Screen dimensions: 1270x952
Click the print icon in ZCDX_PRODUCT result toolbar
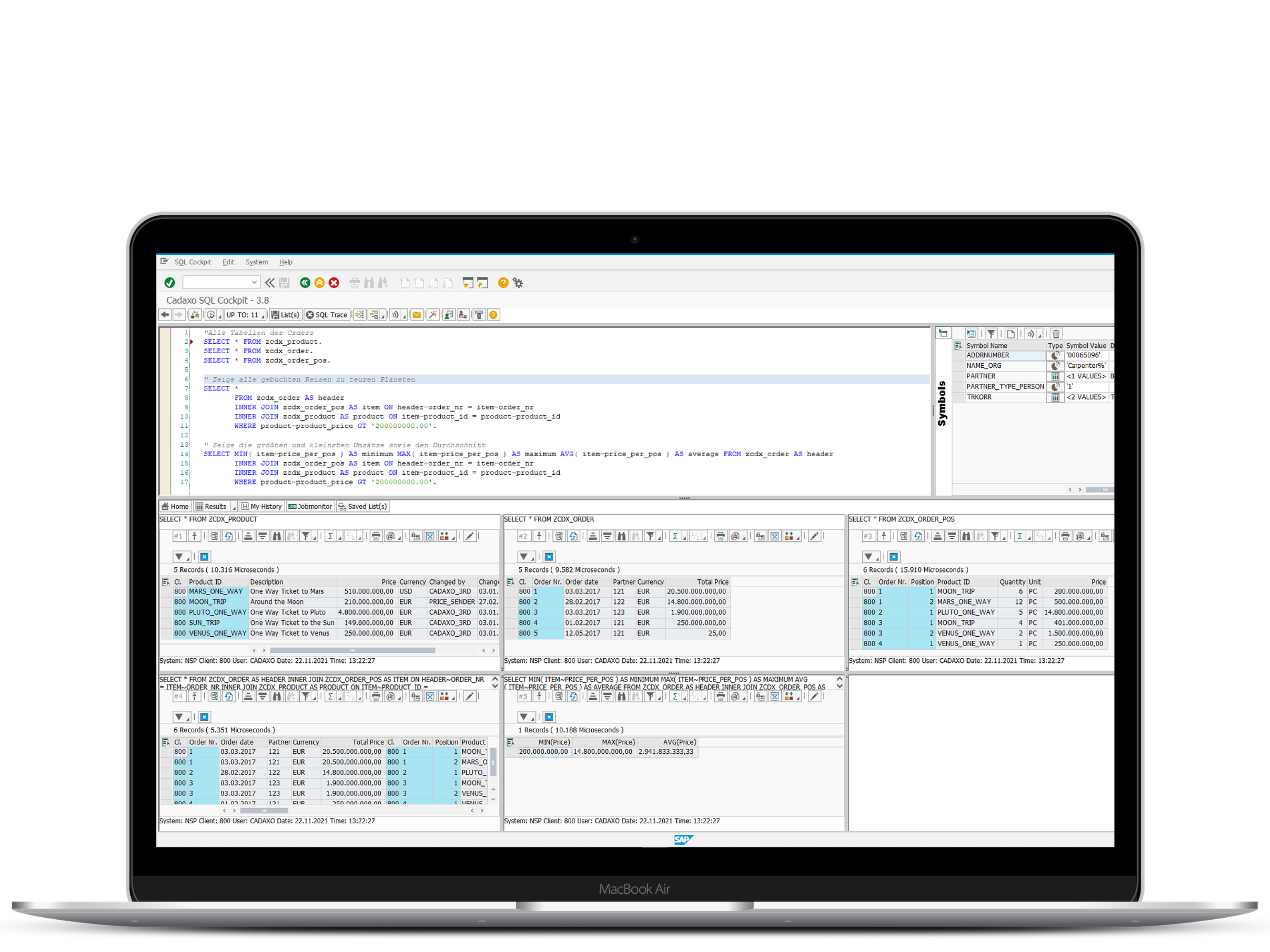pyautogui.click(x=376, y=536)
